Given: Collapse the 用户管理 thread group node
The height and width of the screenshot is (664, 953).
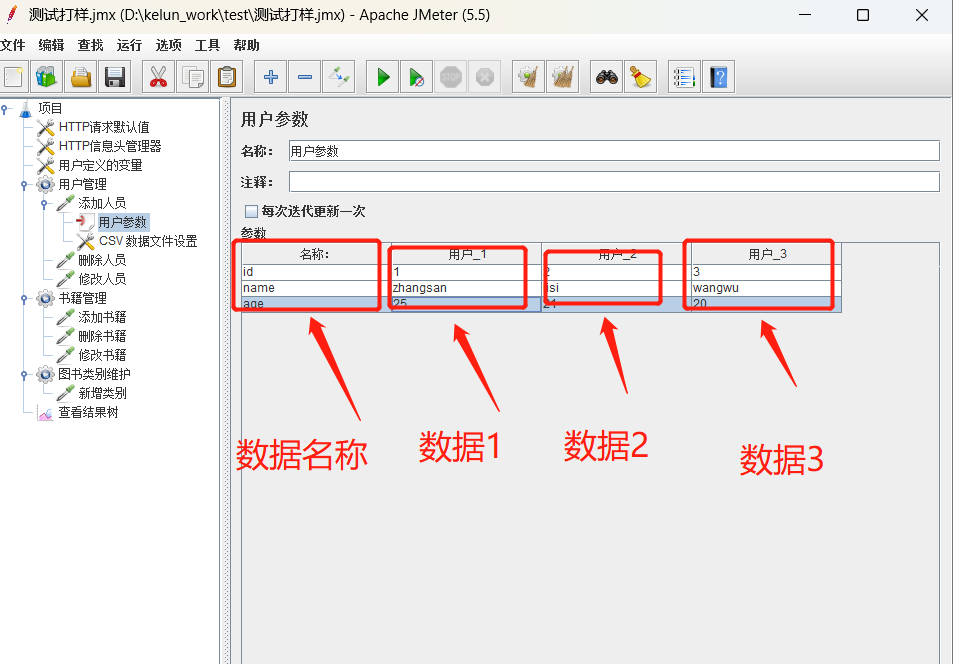Looking at the screenshot, I should coord(24,184).
